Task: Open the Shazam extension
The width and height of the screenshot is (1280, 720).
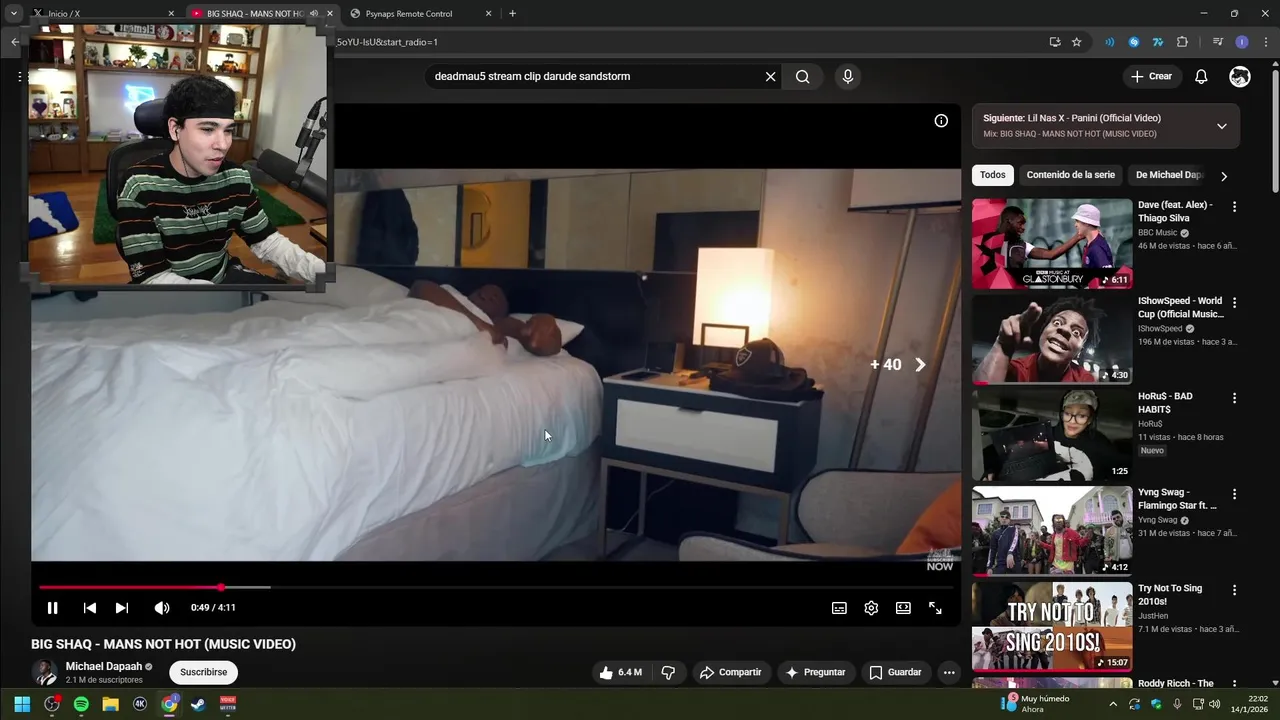Action: (x=1134, y=42)
